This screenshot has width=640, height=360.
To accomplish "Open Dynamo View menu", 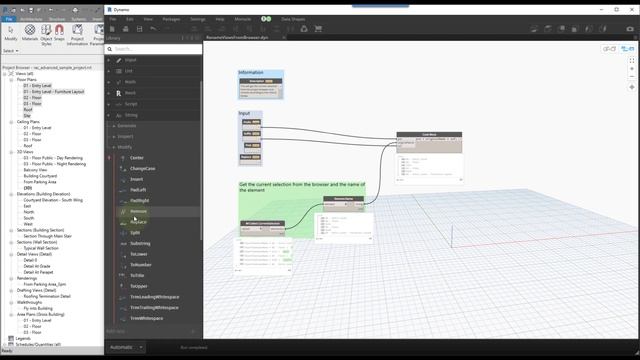I will pos(148,19).
